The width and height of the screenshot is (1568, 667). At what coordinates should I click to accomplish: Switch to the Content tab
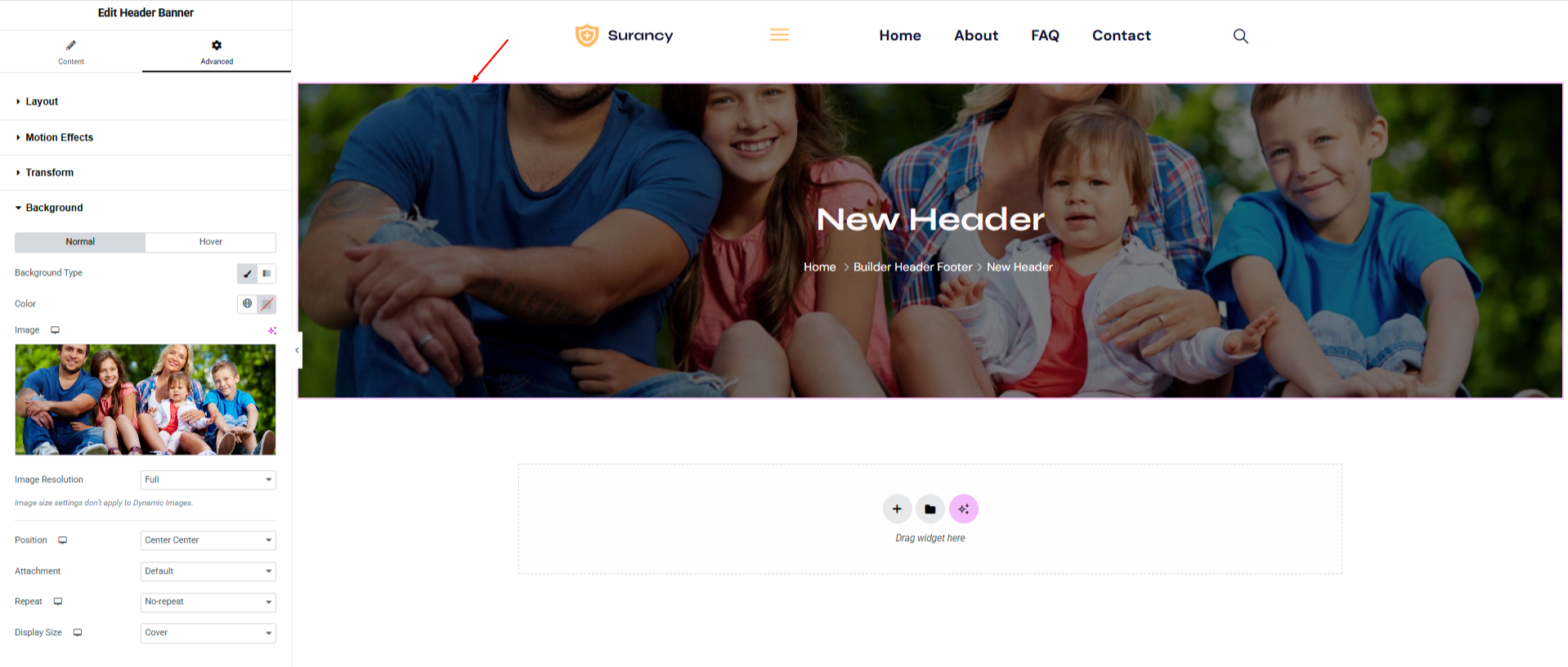point(71,51)
